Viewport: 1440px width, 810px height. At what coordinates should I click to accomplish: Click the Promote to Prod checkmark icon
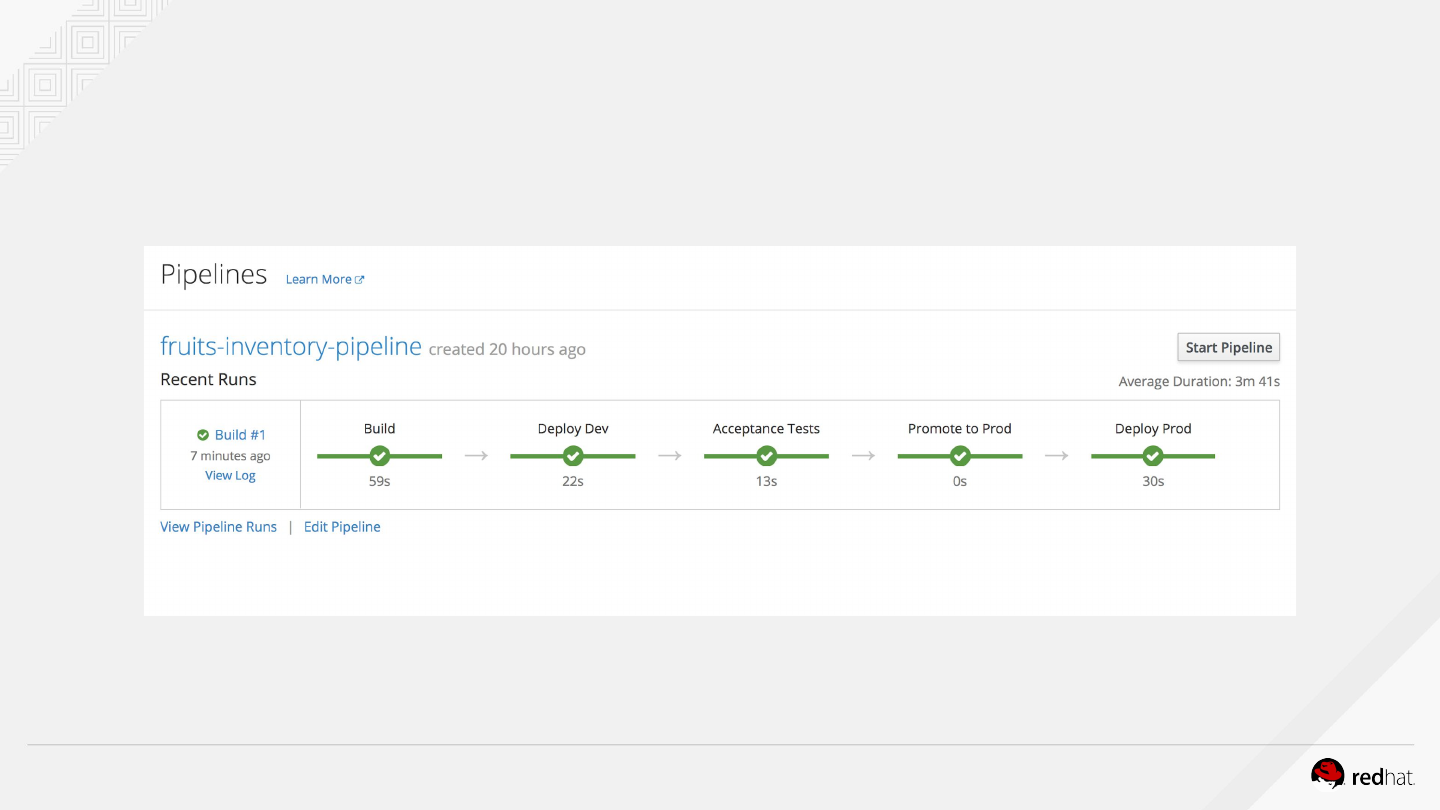pyautogui.click(x=960, y=456)
